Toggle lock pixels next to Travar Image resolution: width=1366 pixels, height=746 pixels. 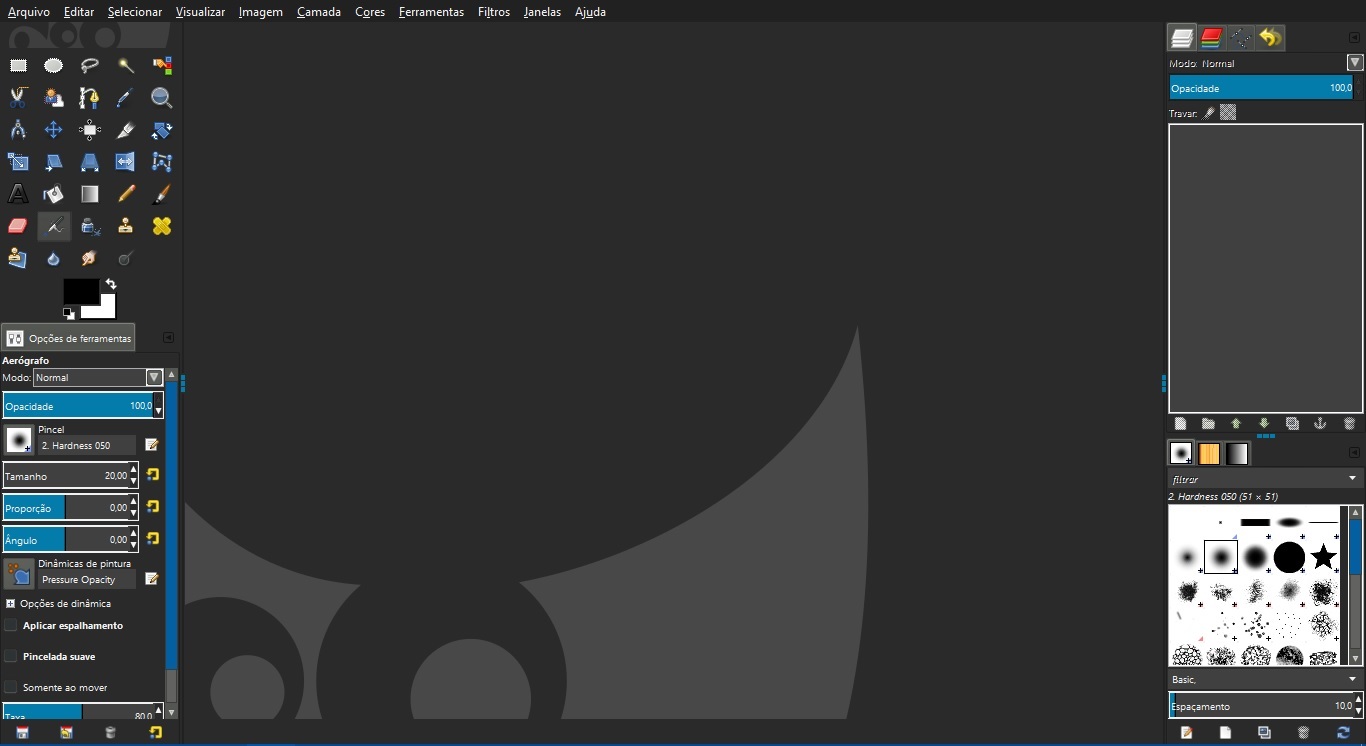[1209, 113]
